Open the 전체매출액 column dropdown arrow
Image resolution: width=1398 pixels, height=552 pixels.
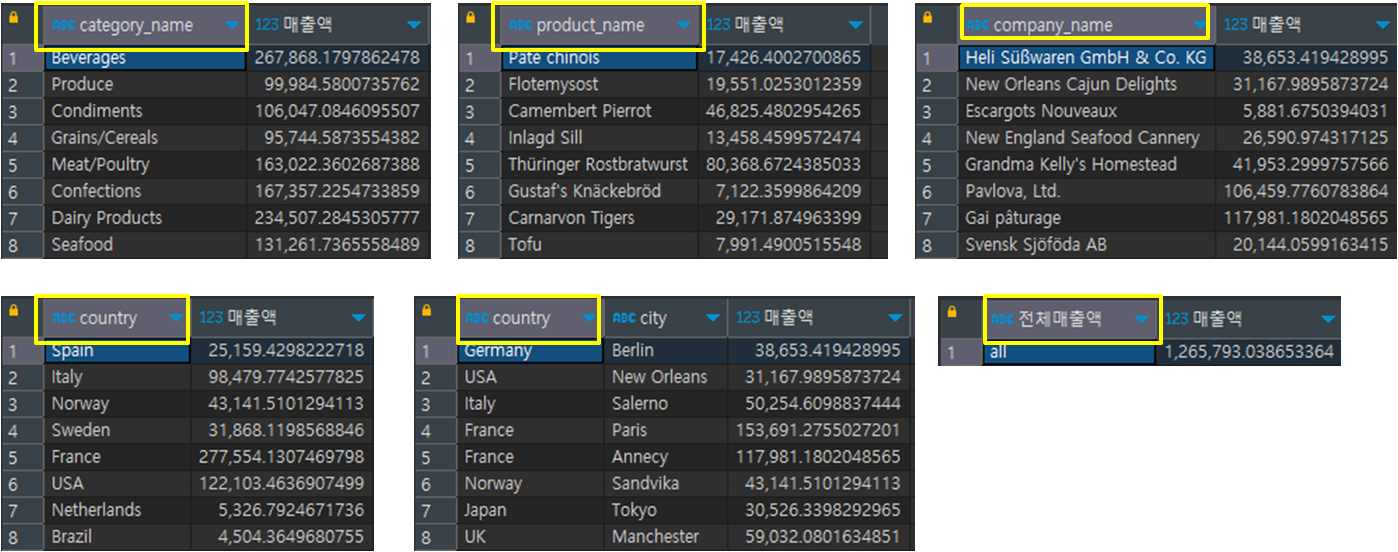(1142, 320)
